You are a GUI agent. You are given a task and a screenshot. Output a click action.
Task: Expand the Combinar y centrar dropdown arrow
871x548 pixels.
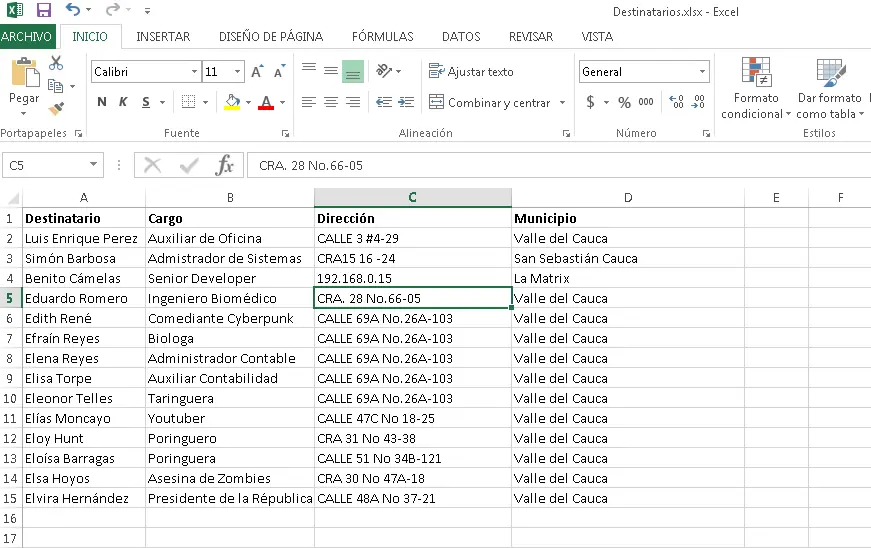[x=563, y=103]
